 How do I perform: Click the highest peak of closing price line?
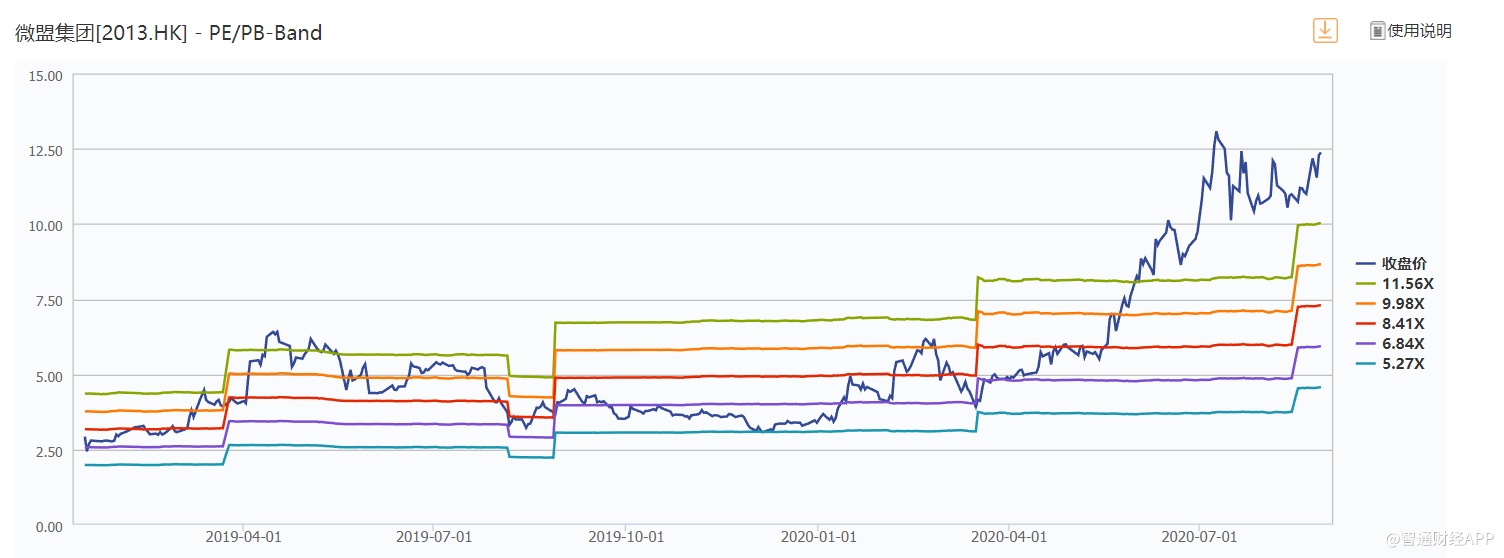[1216, 132]
